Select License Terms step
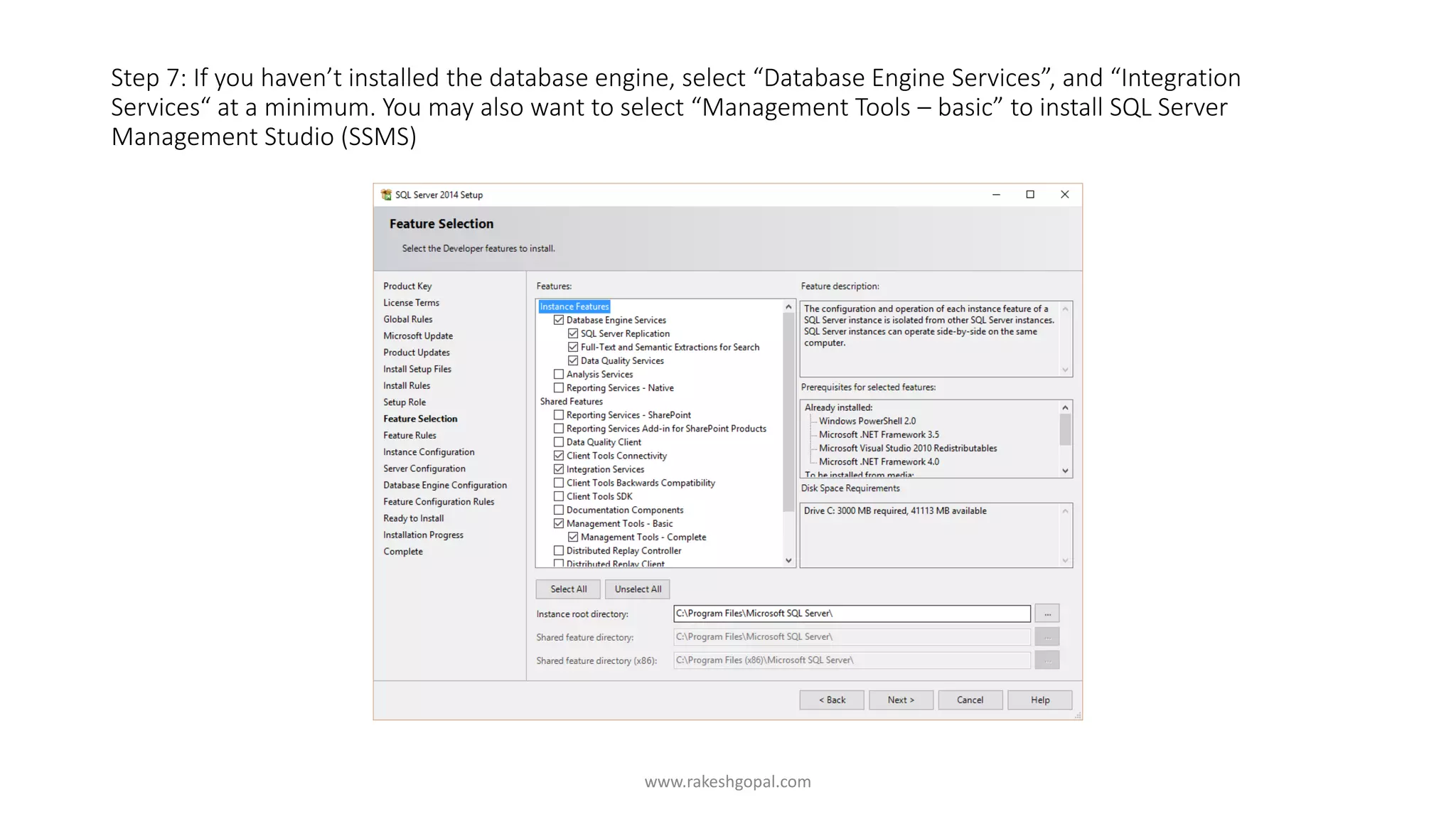 (x=411, y=303)
